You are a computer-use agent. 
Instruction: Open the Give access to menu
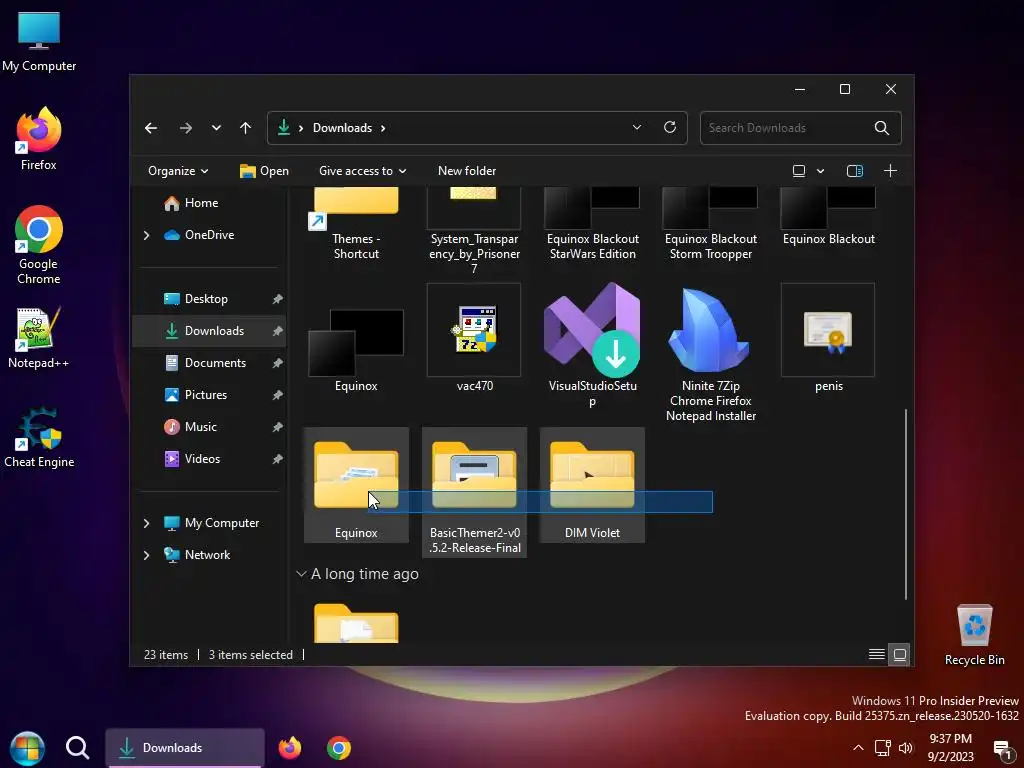362,171
